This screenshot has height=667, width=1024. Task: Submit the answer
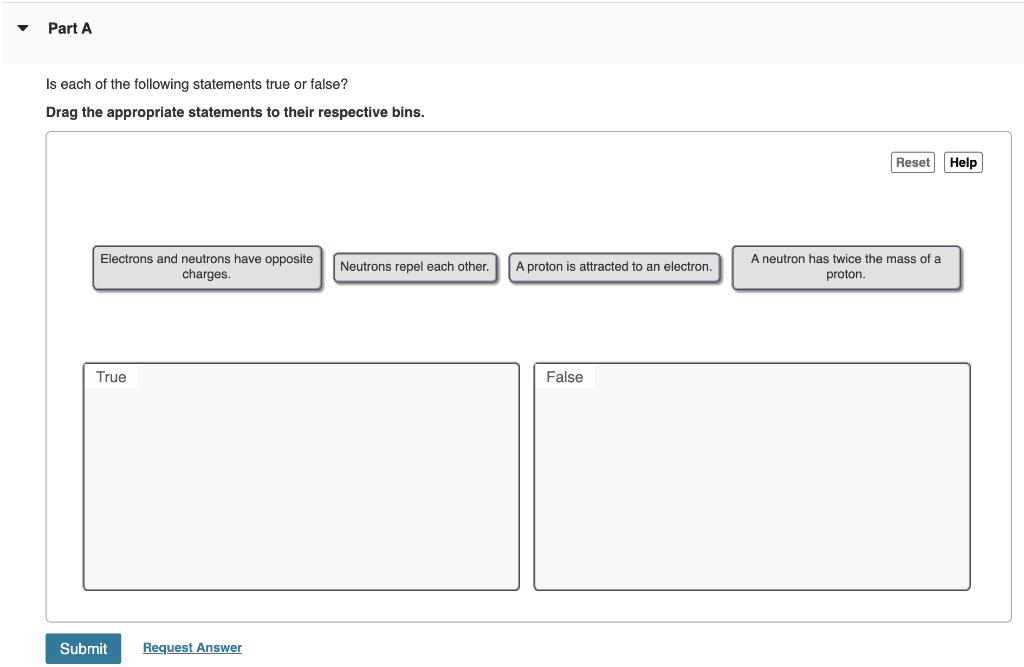click(83, 648)
